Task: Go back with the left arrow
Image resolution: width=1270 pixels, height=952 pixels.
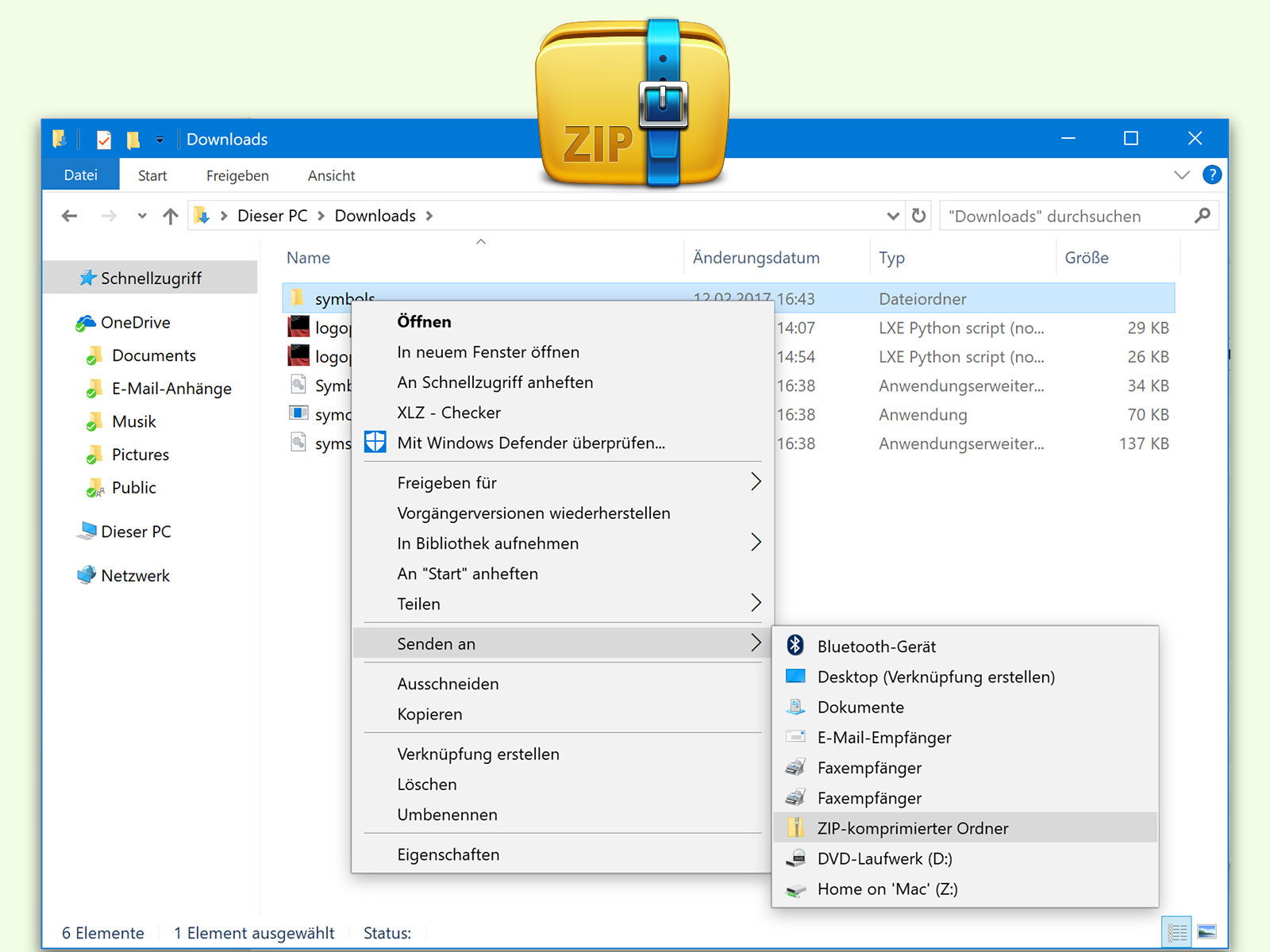Action: pyautogui.click(x=70, y=216)
